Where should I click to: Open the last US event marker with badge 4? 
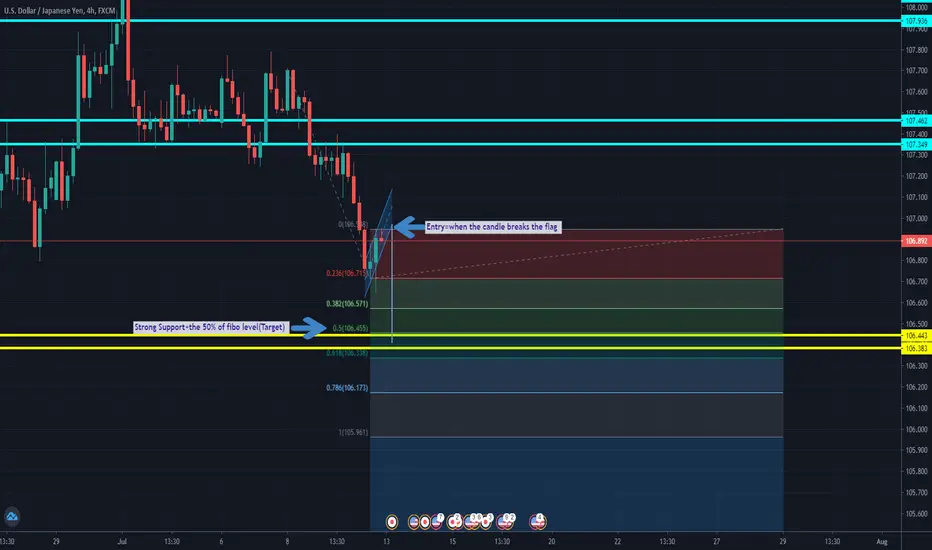click(537, 522)
